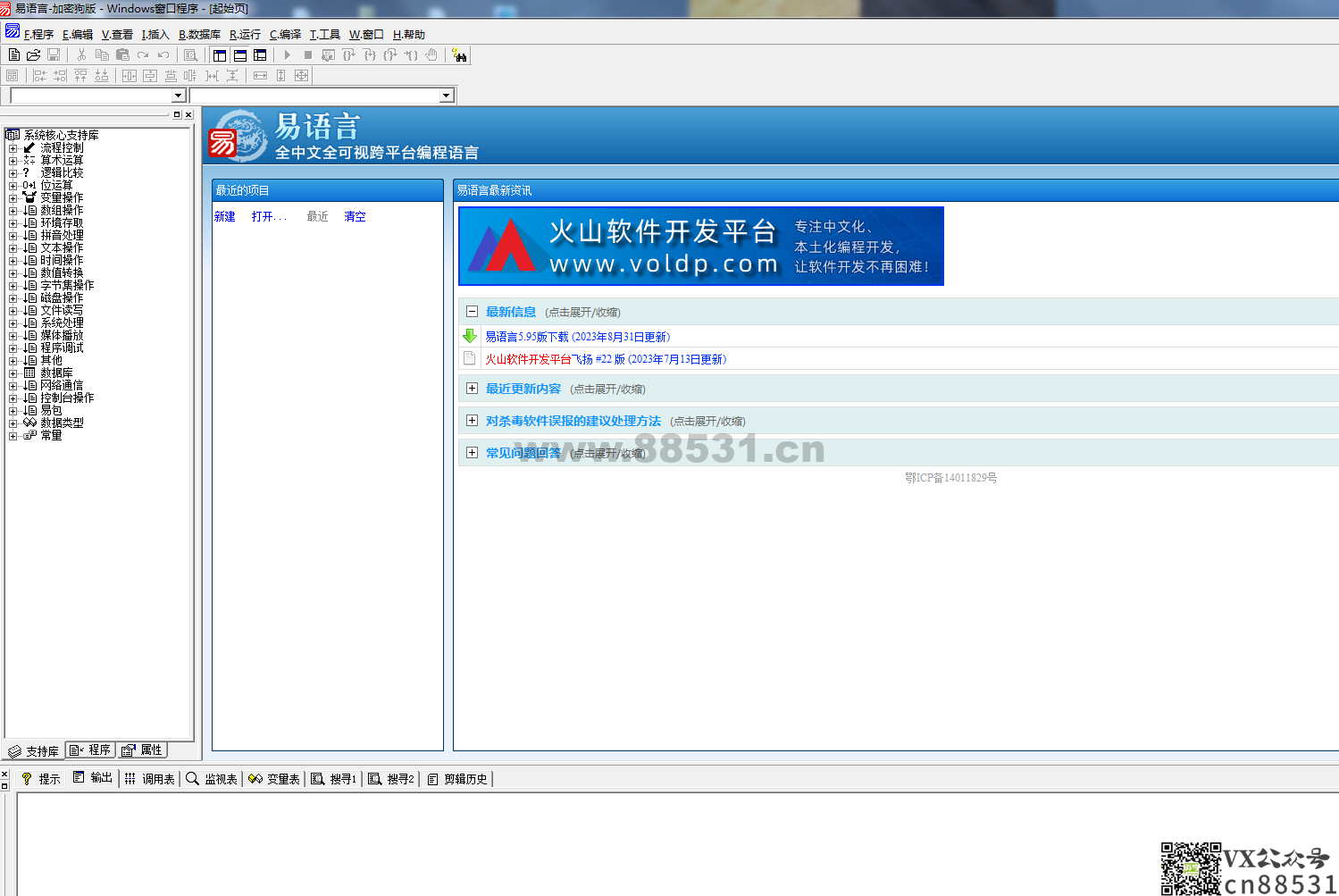The width and height of the screenshot is (1339, 896).
Task: Select 系统核心支持库 root tree item
Action: point(61,136)
